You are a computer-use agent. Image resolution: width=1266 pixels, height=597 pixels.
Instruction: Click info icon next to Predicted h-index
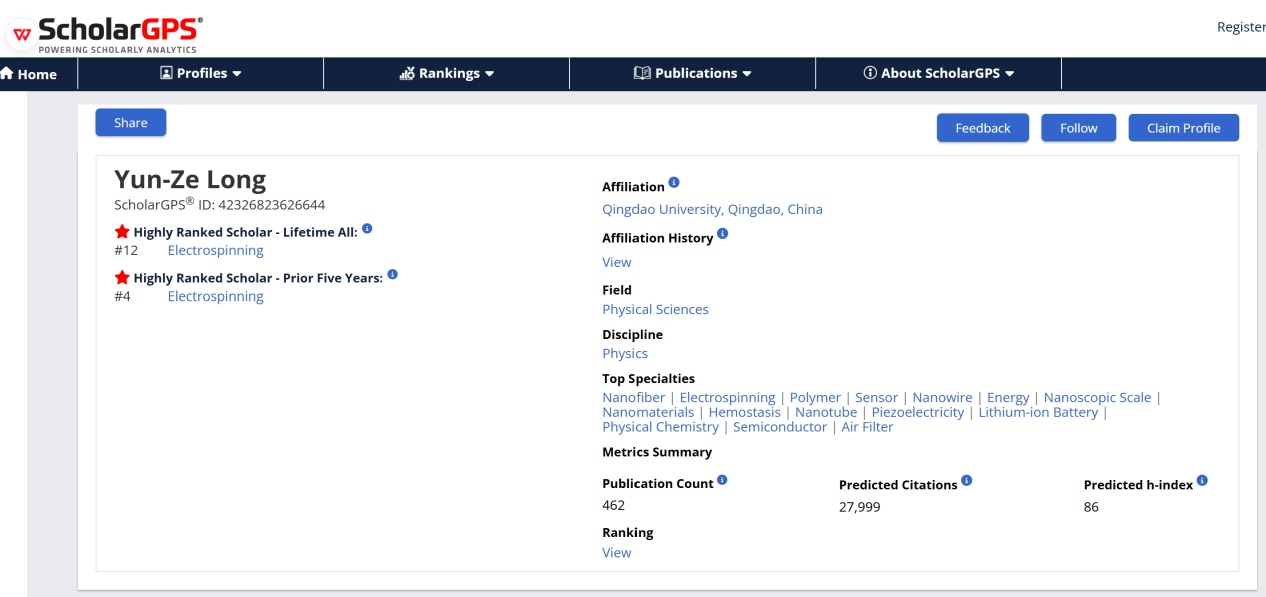pos(1202,481)
